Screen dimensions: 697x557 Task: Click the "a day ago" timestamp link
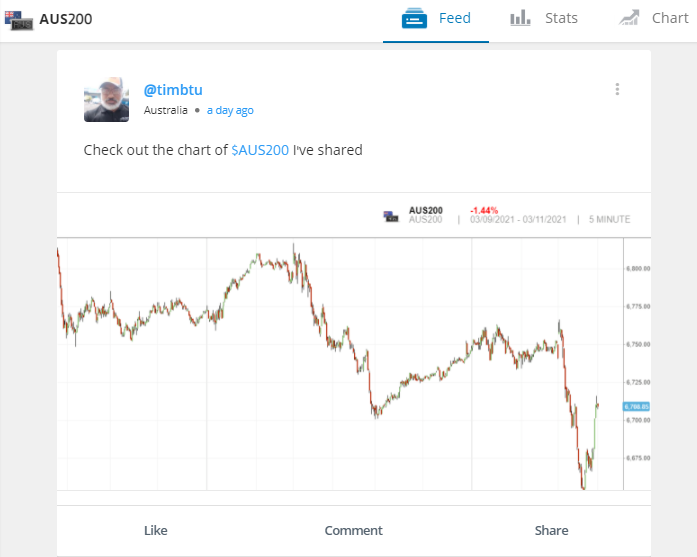[230, 110]
